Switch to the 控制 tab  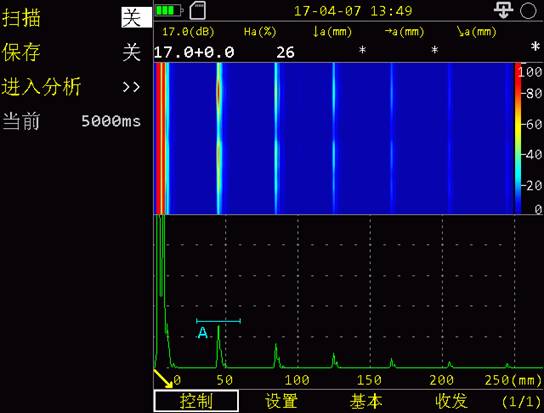pos(196,401)
